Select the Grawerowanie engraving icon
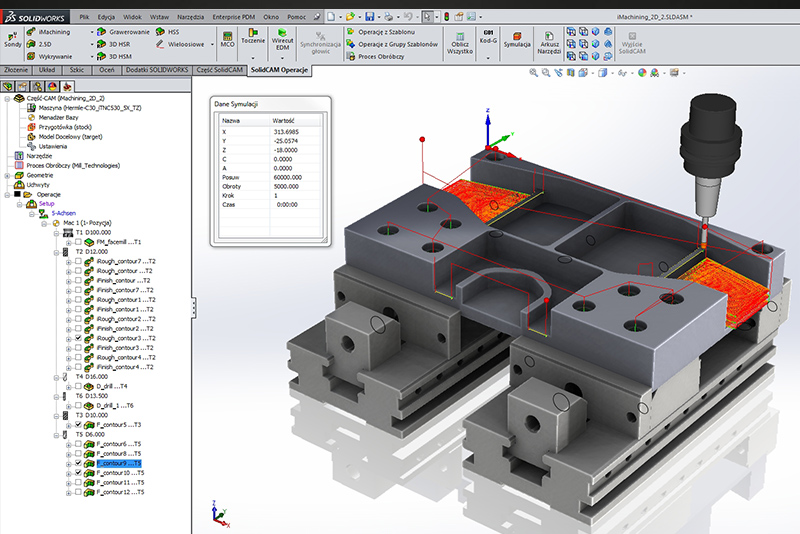Screen dimensions: 800x534 tap(102, 32)
